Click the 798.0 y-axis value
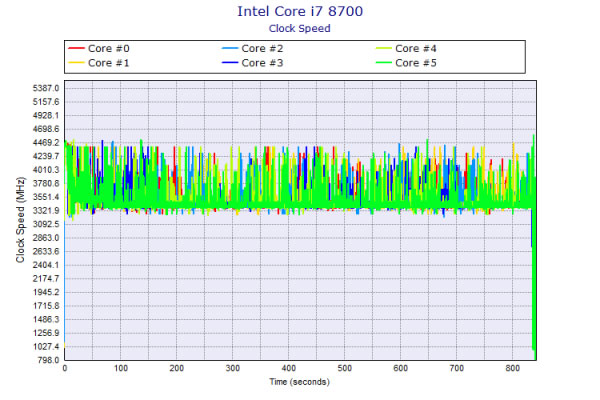Image resolution: width=600 pixels, height=400 pixels. (48, 360)
